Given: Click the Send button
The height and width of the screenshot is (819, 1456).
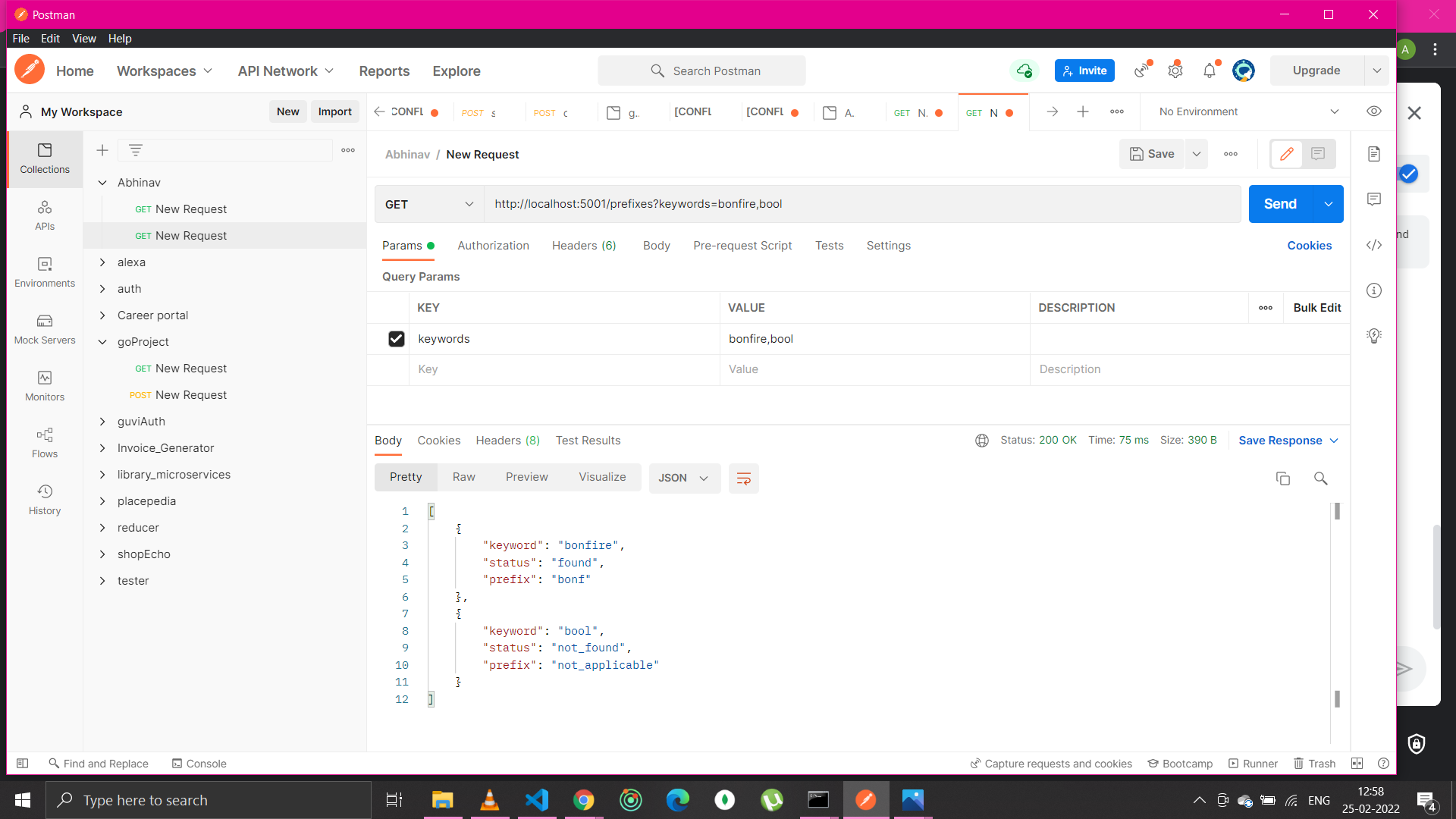Looking at the screenshot, I should (x=1280, y=204).
